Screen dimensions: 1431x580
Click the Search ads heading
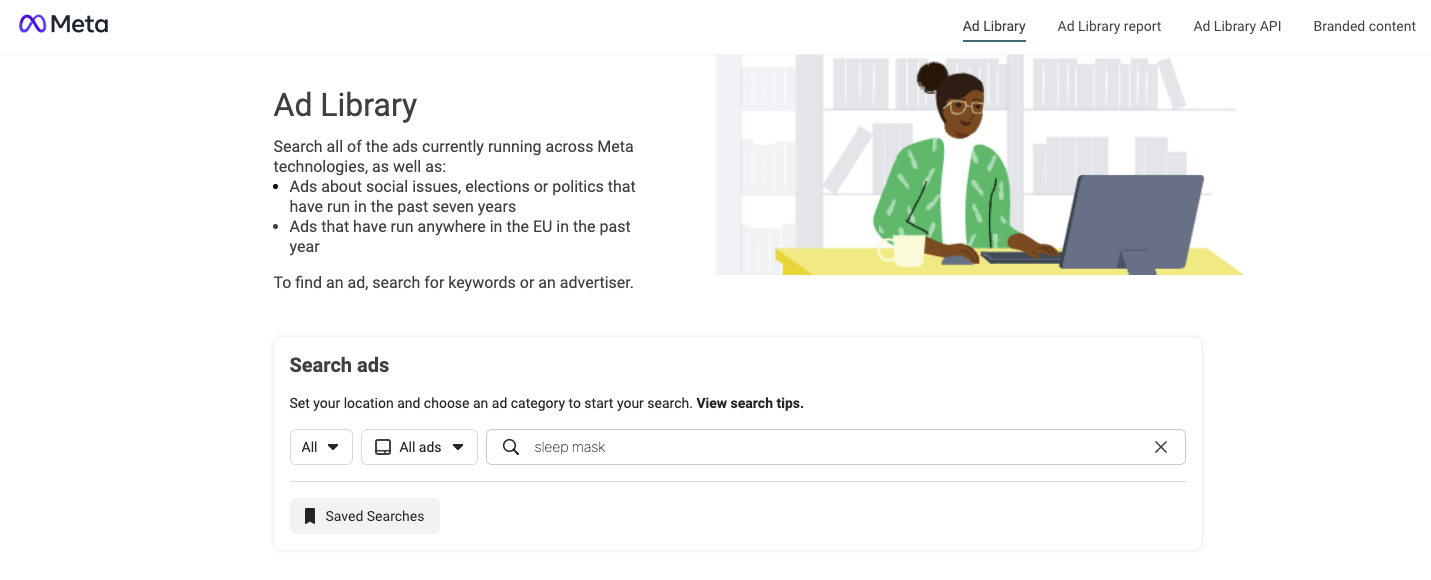point(338,365)
